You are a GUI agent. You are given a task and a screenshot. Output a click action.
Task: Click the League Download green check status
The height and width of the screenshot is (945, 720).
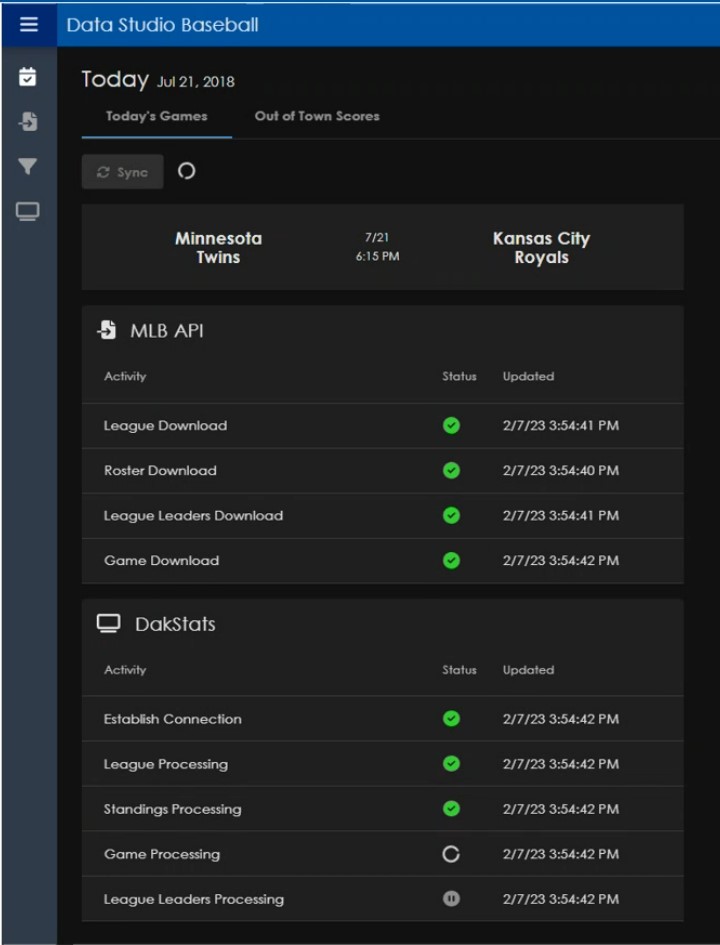[x=451, y=426]
